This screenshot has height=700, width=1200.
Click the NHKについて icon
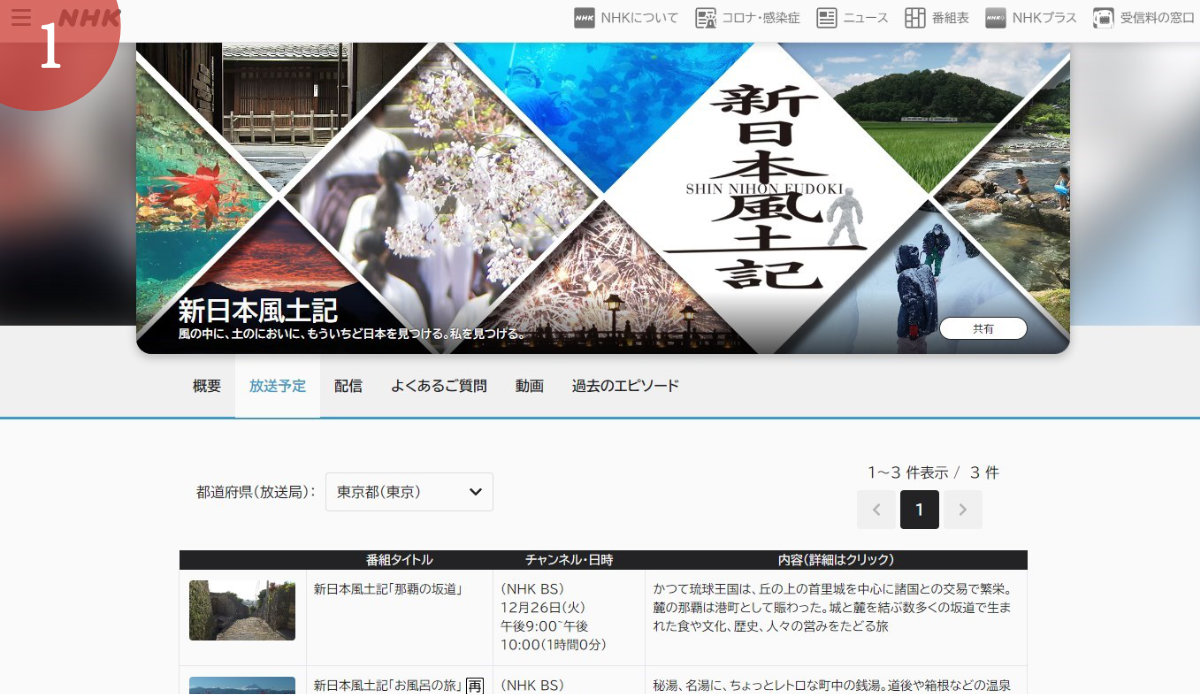point(584,18)
